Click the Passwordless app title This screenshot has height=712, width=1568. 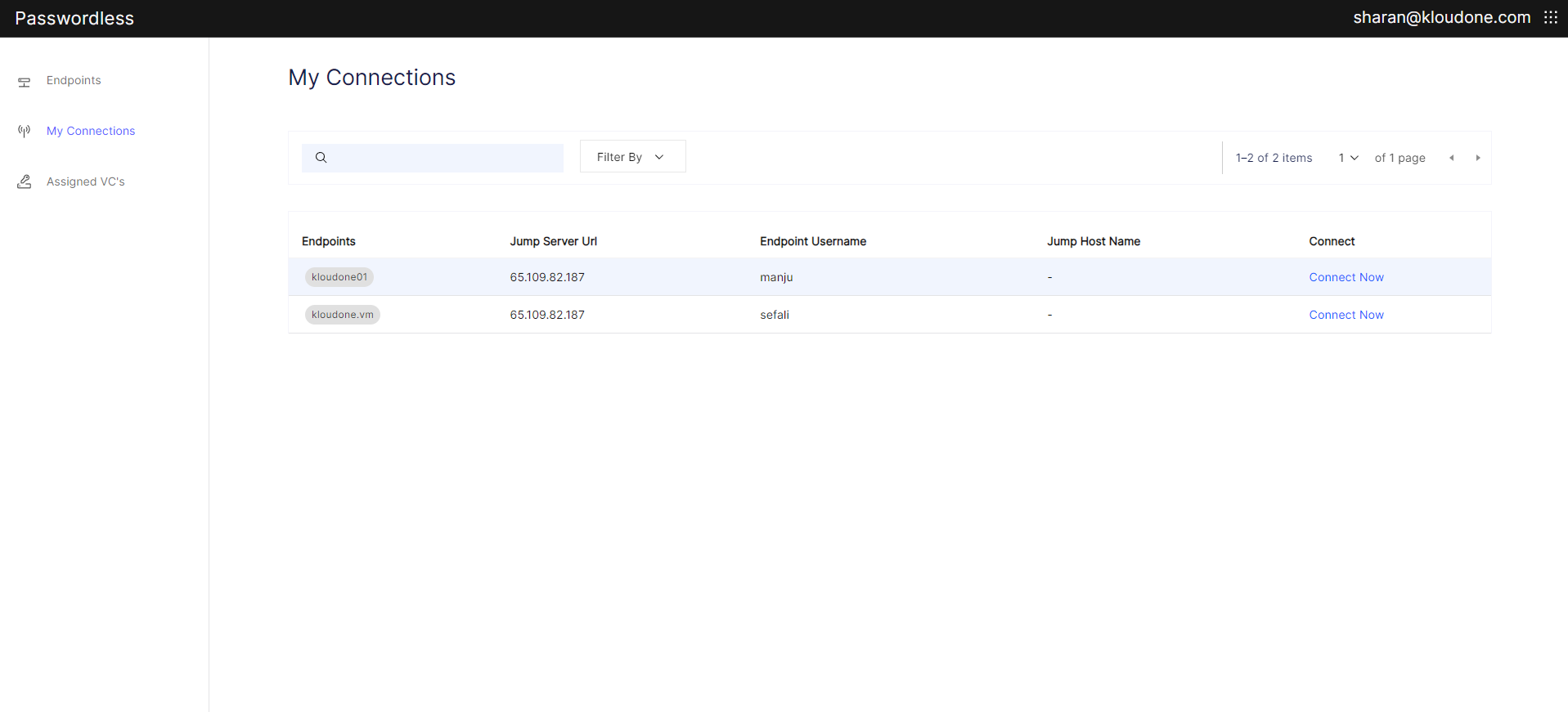point(74,18)
